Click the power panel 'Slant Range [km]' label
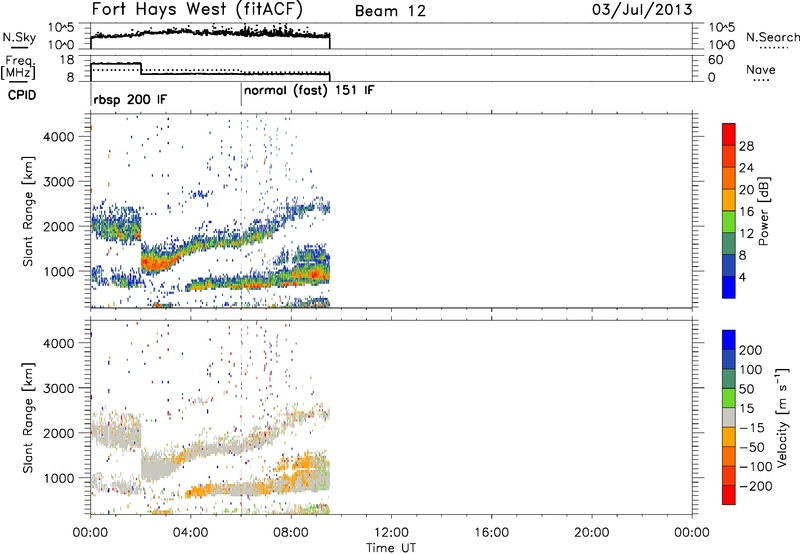Viewport: 800px width, 554px height. [28, 211]
